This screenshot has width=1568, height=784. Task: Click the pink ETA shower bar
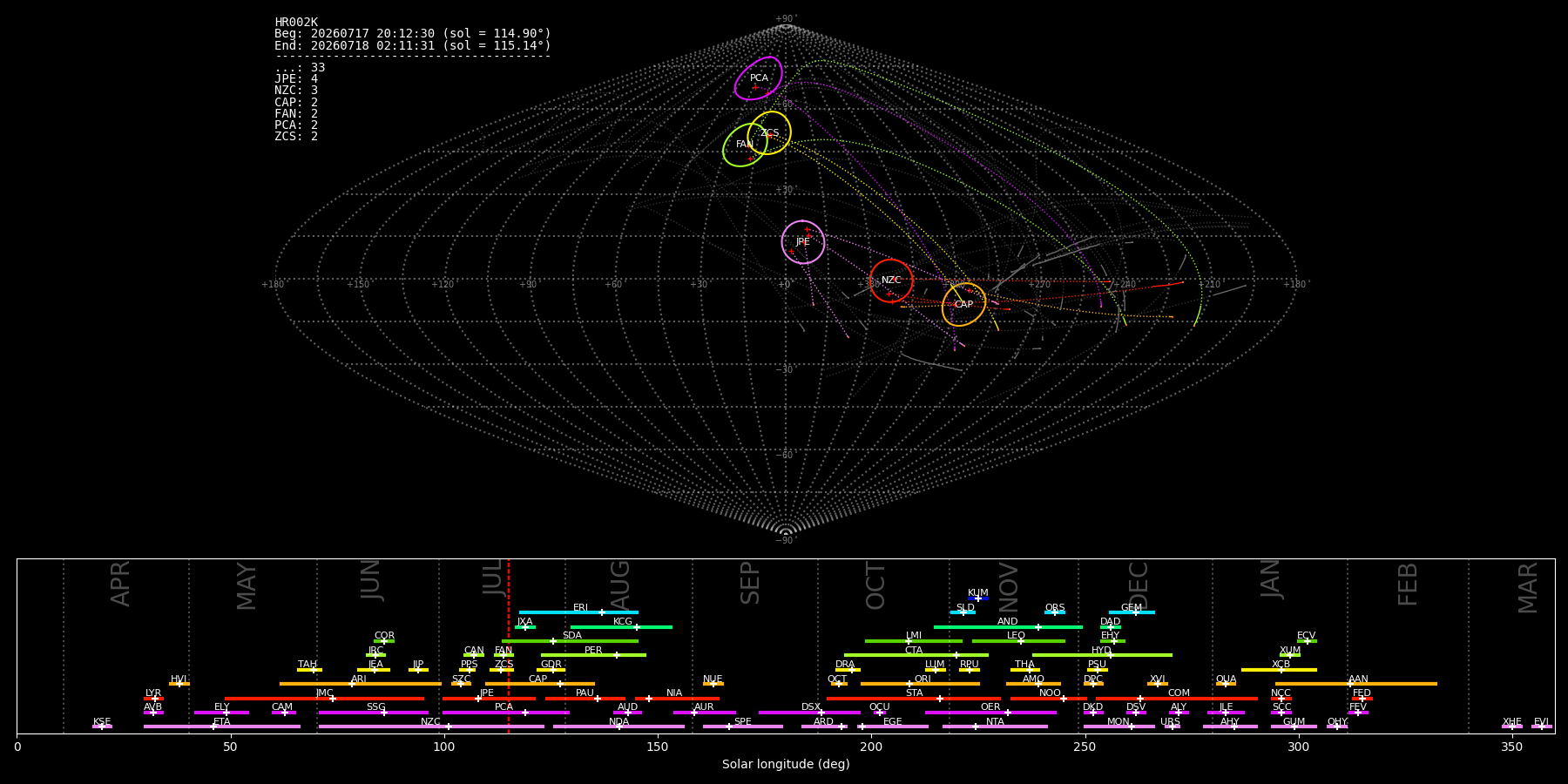(x=222, y=727)
